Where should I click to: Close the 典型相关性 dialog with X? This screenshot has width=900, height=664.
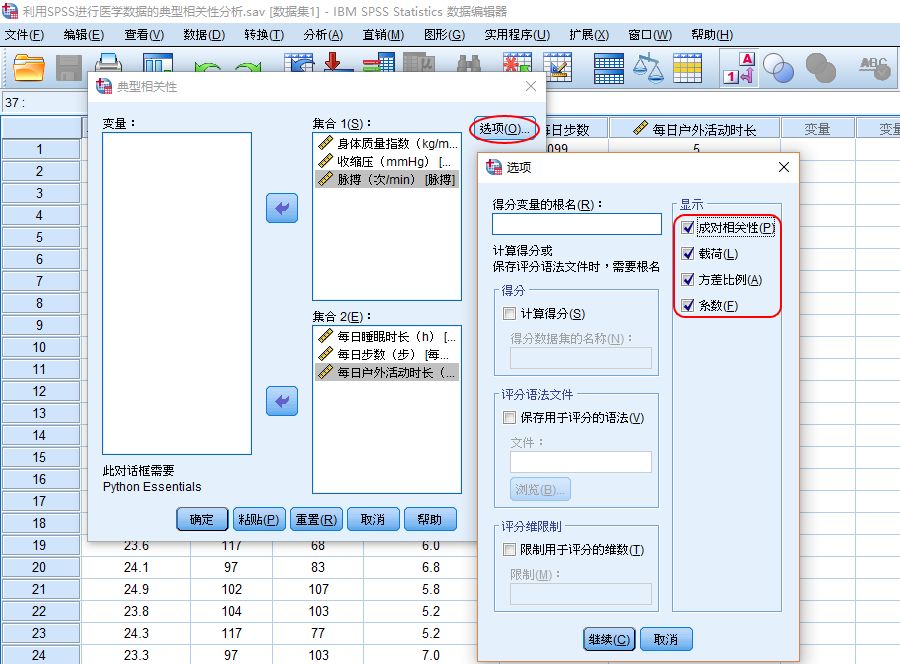click(x=531, y=86)
